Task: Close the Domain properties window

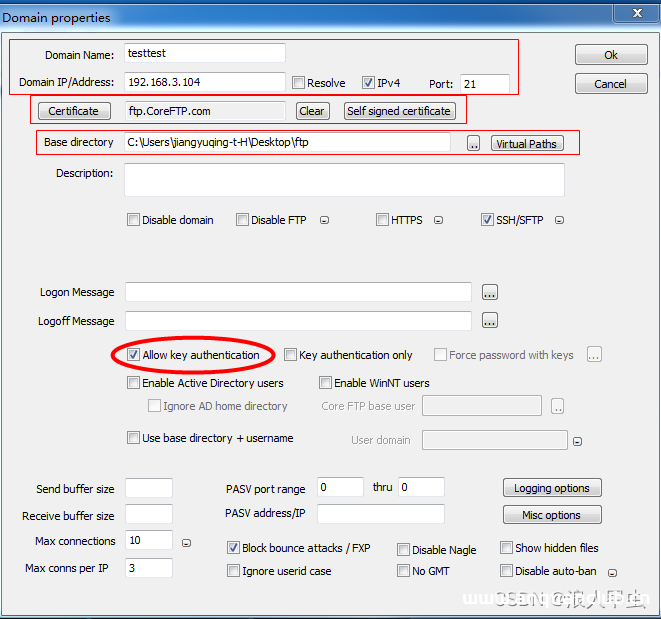Action: click(x=635, y=13)
